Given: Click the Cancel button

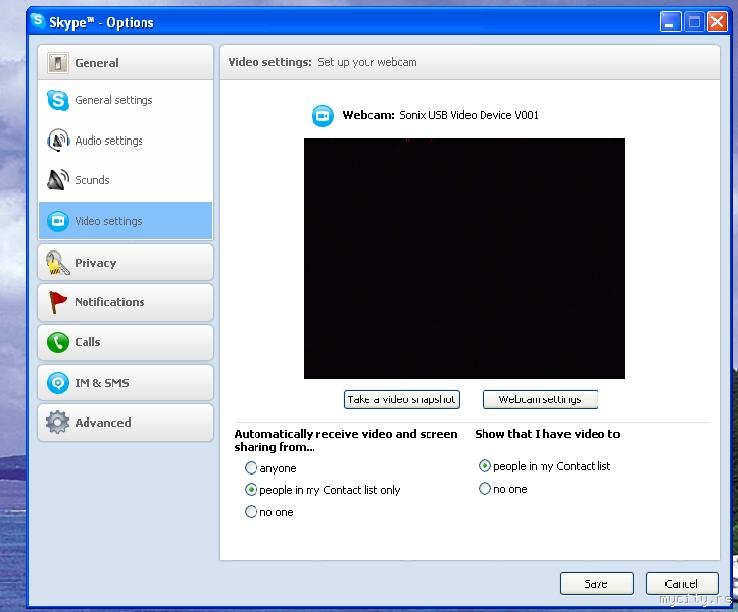Looking at the screenshot, I should pyautogui.click(x=682, y=584).
